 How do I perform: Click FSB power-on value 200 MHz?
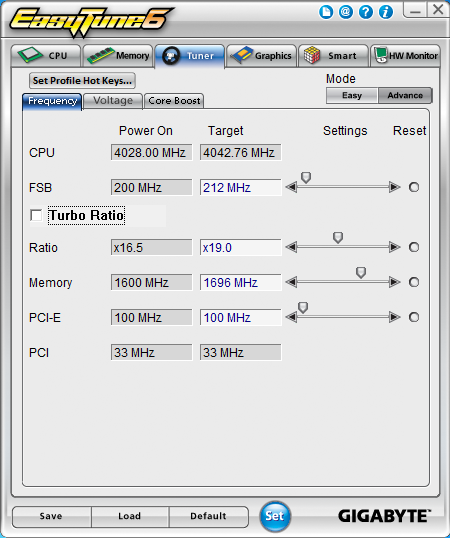(x=151, y=187)
